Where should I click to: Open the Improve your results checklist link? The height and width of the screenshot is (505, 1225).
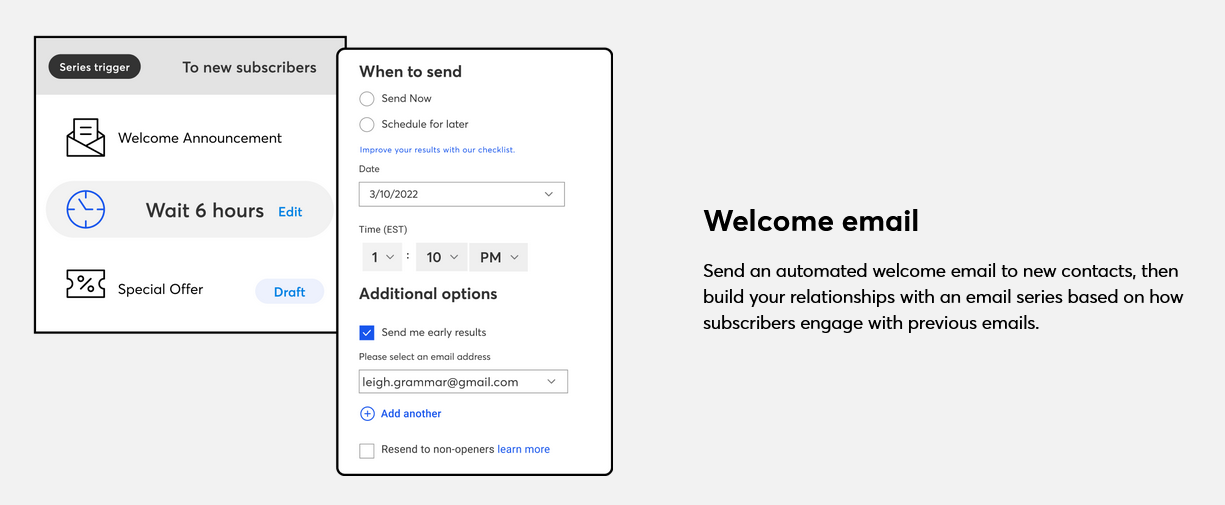coord(437,150)
